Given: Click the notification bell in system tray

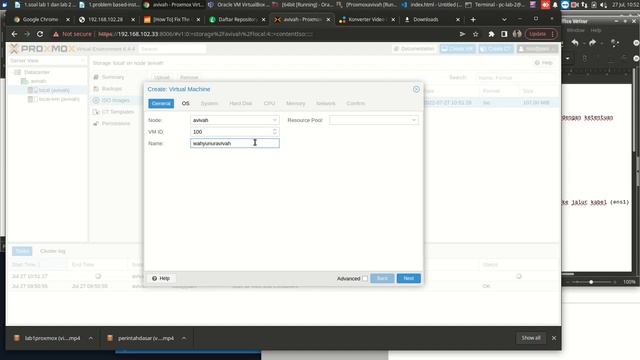Looking at the screenshot, I should click(555, 5).
